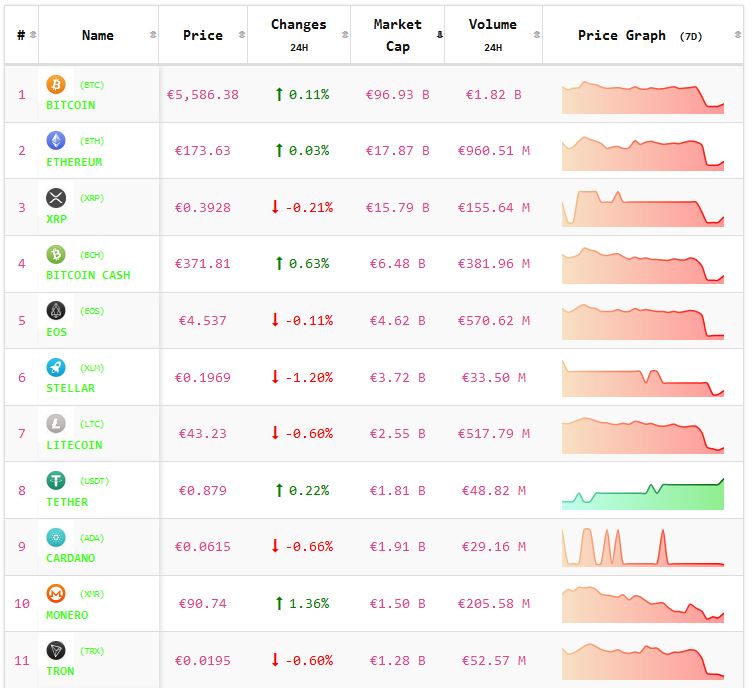Sort by Volume 24H column header
This screenshot has width=753, height=688.
(x=492, y=35)
